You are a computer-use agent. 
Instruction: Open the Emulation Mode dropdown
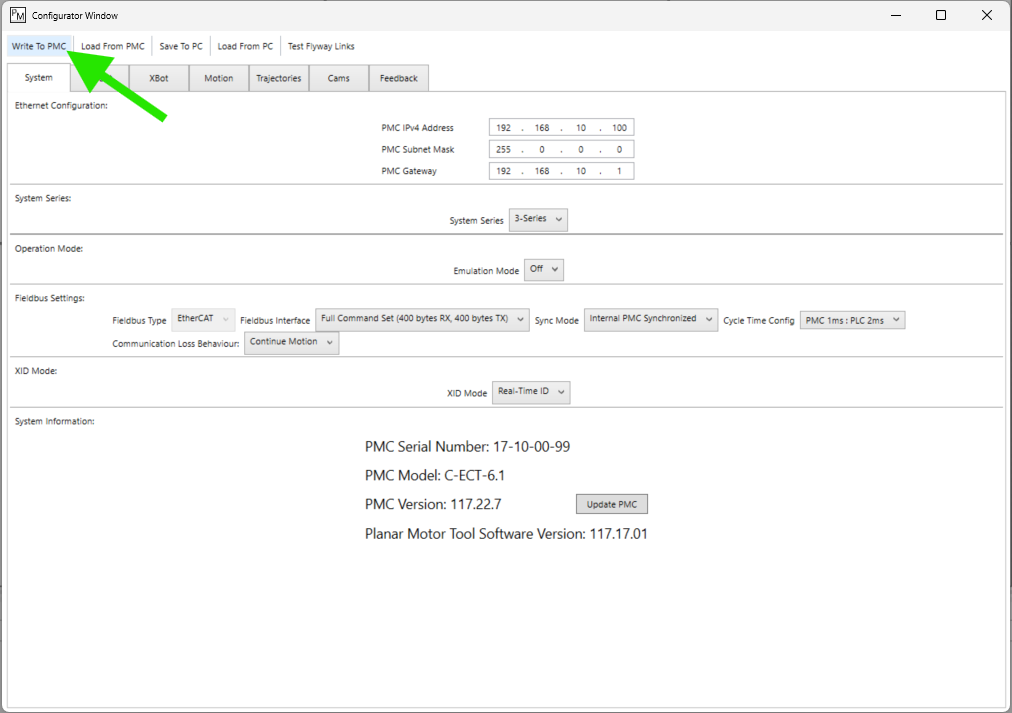tap(544, 270)
